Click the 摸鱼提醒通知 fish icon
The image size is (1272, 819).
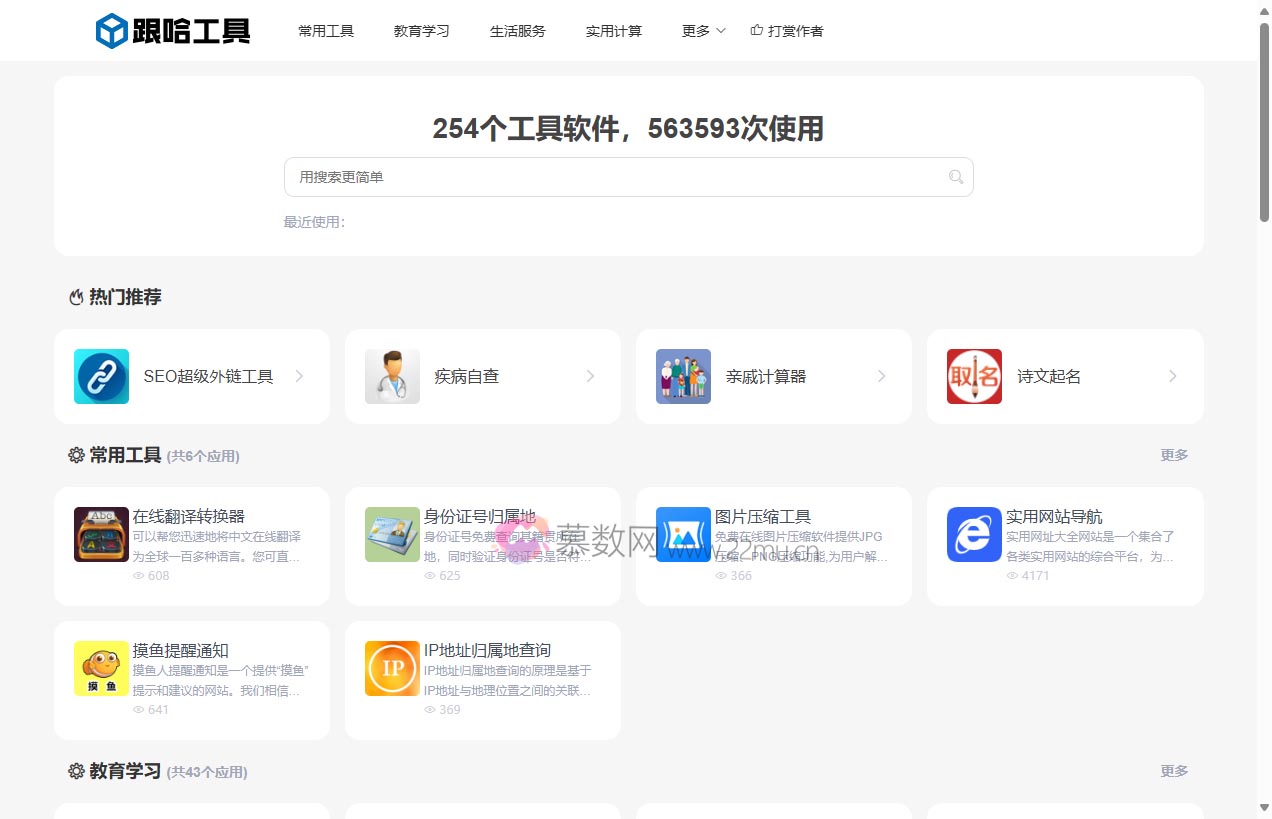pyautogui.click(x=101, y=668)
